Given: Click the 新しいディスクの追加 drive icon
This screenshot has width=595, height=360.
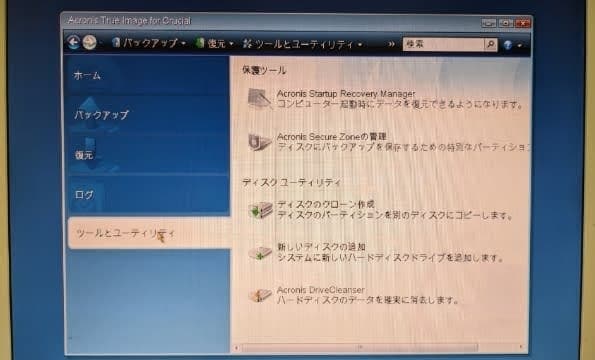Looking at the screenshot, I should [260, 253].
